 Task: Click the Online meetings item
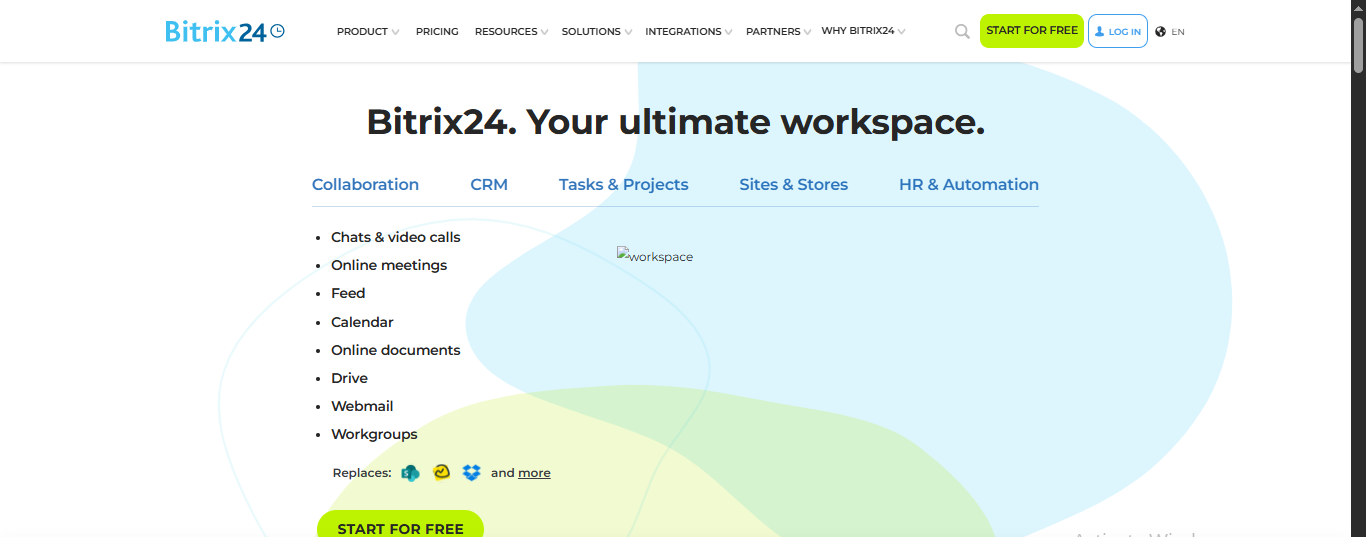click(x=389, y=265)
